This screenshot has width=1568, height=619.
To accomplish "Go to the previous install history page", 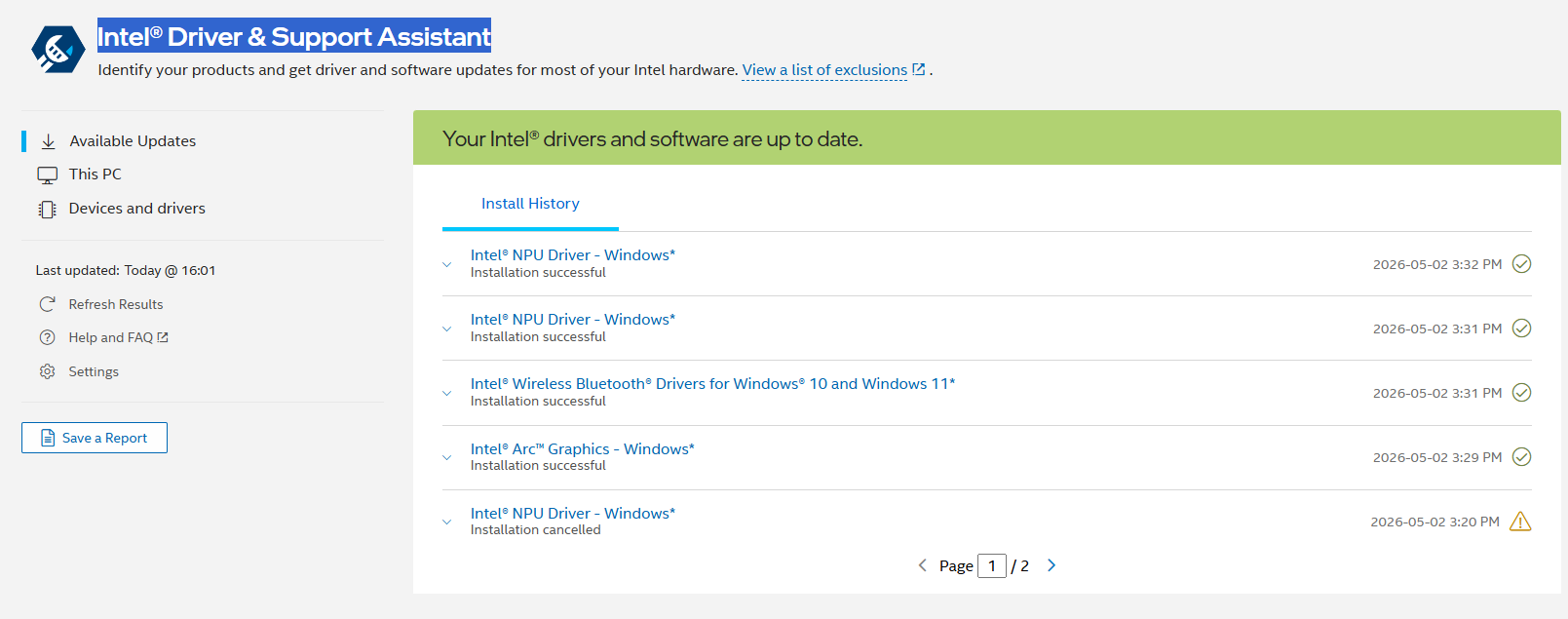I will [x=922, y=565].
